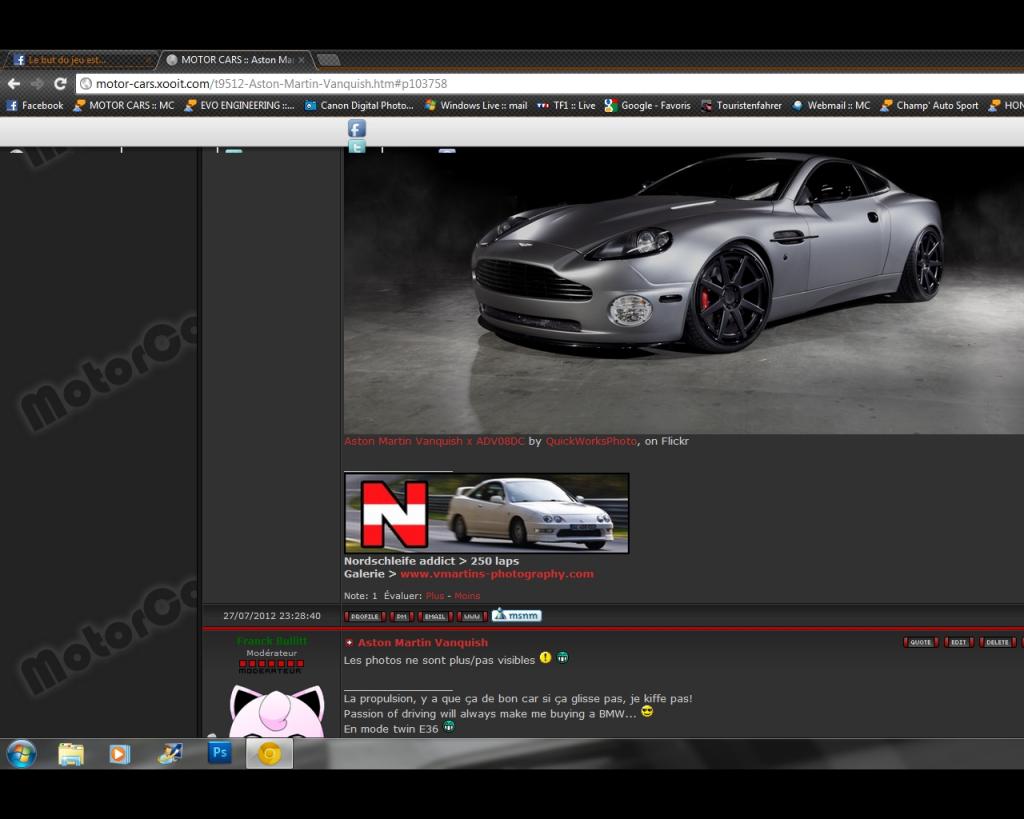Close the MOTOR CARS browser tab
Screen dimensions: 1024x819
(302, 60)
